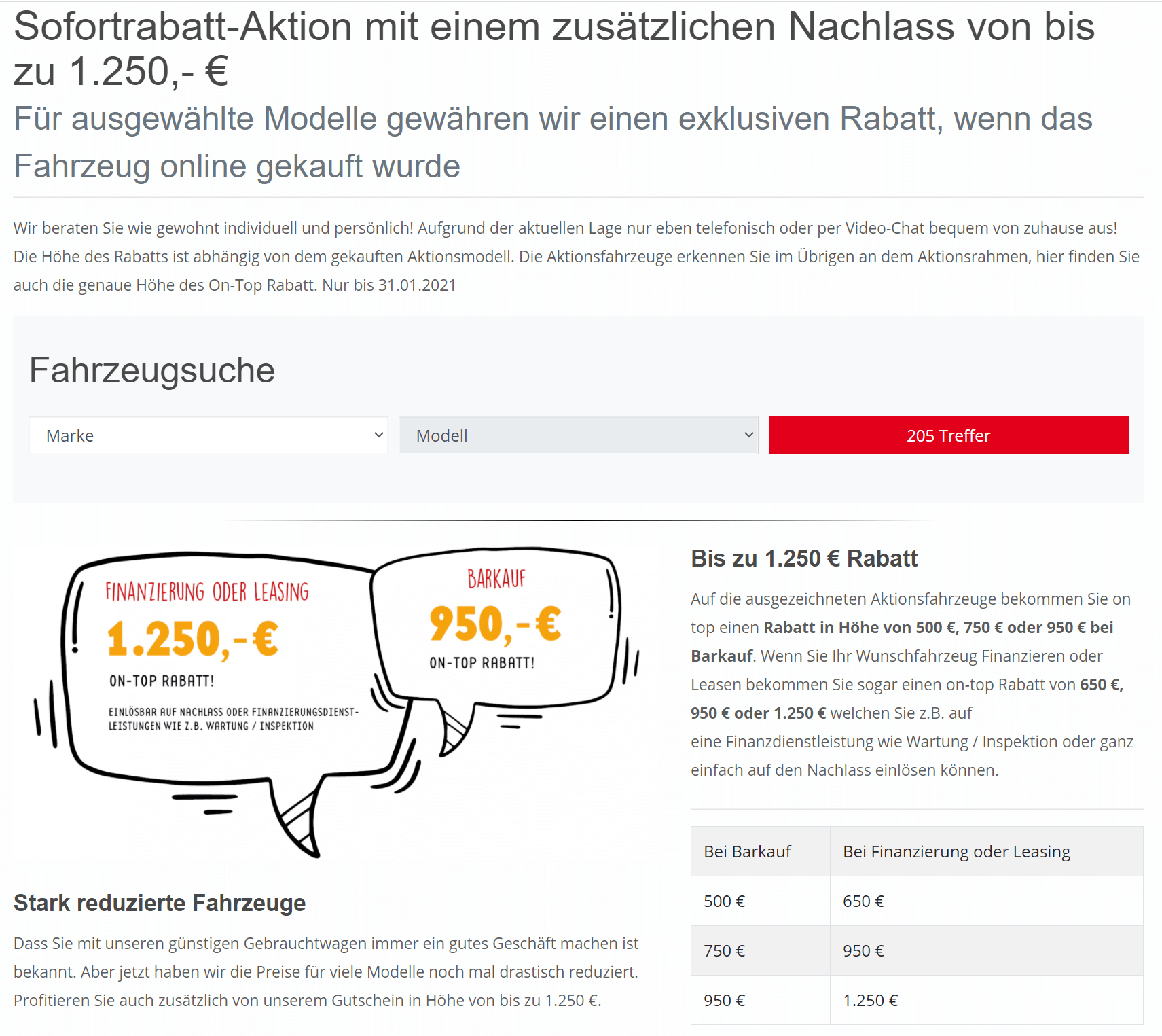Click the 750 € table cell
This screenshot has width=1162, height=1036.
pyautogui.click(x=761, y=950)
